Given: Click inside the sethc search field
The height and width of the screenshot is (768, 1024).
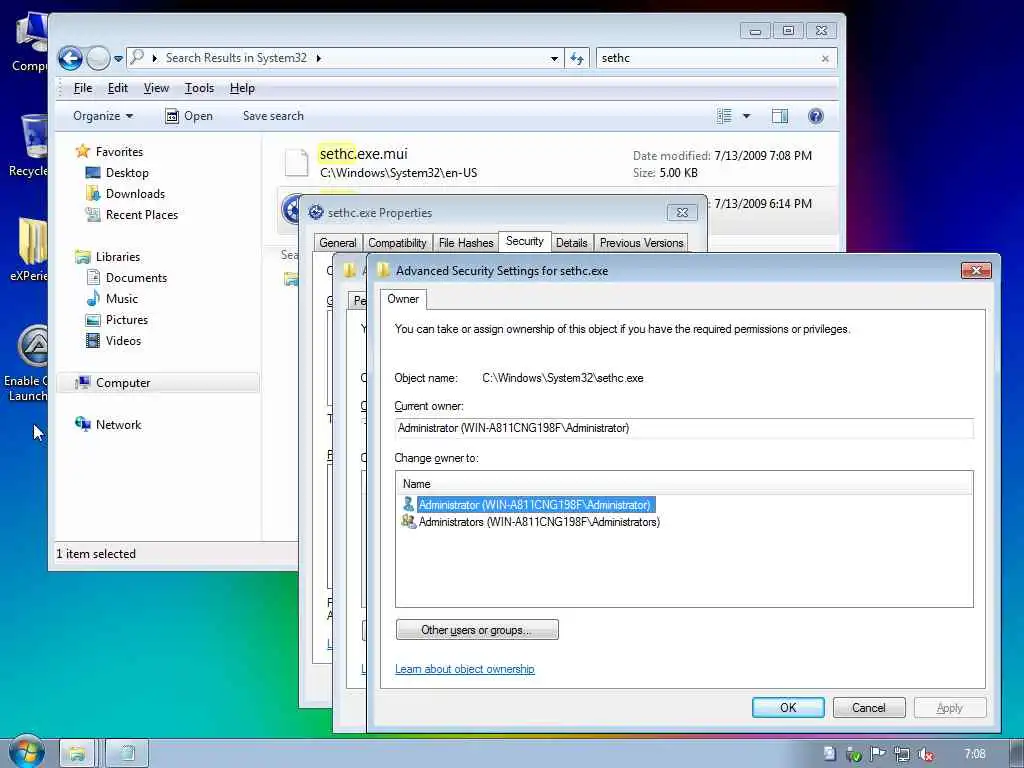Looking at the screenshot, I should point(707,58).
